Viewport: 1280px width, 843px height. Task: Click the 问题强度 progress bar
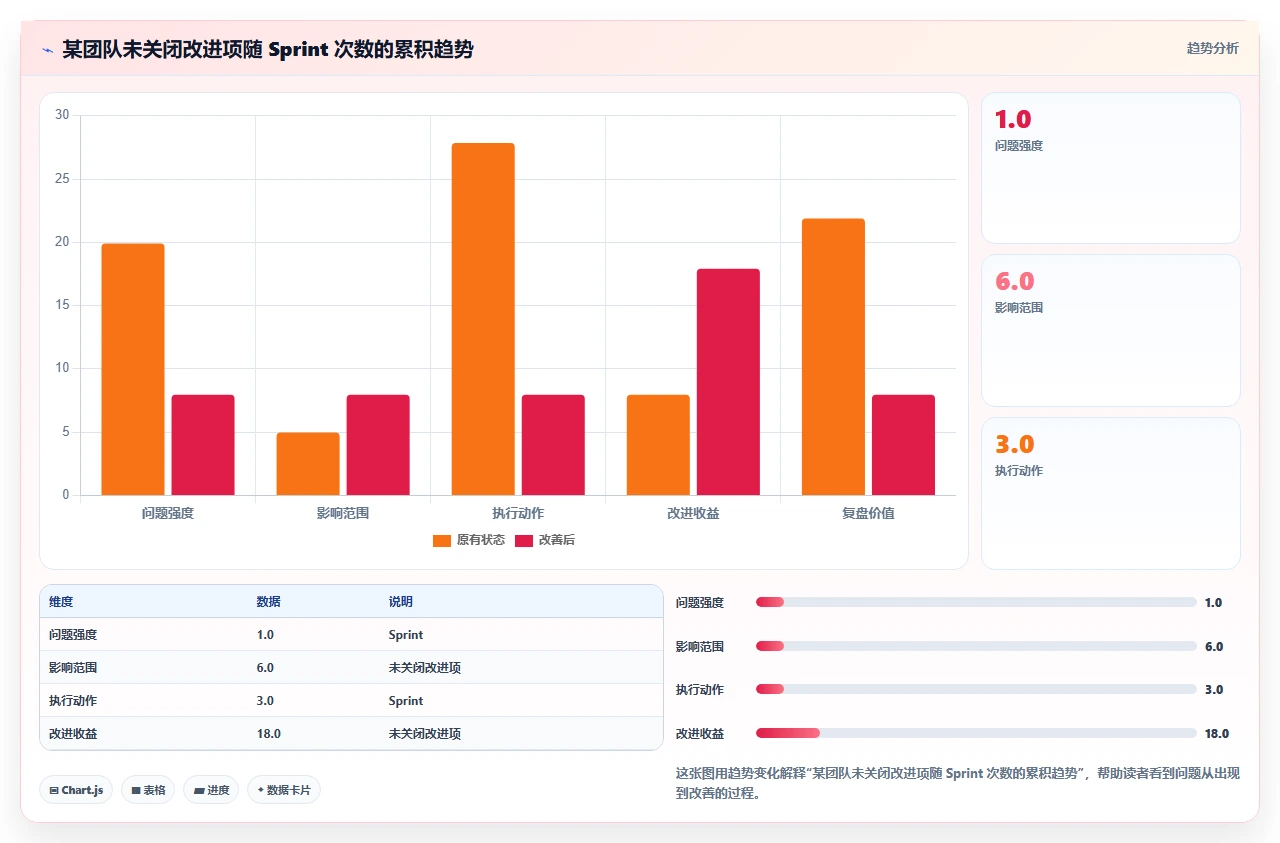pyautogui.click(x=976, y=602)
